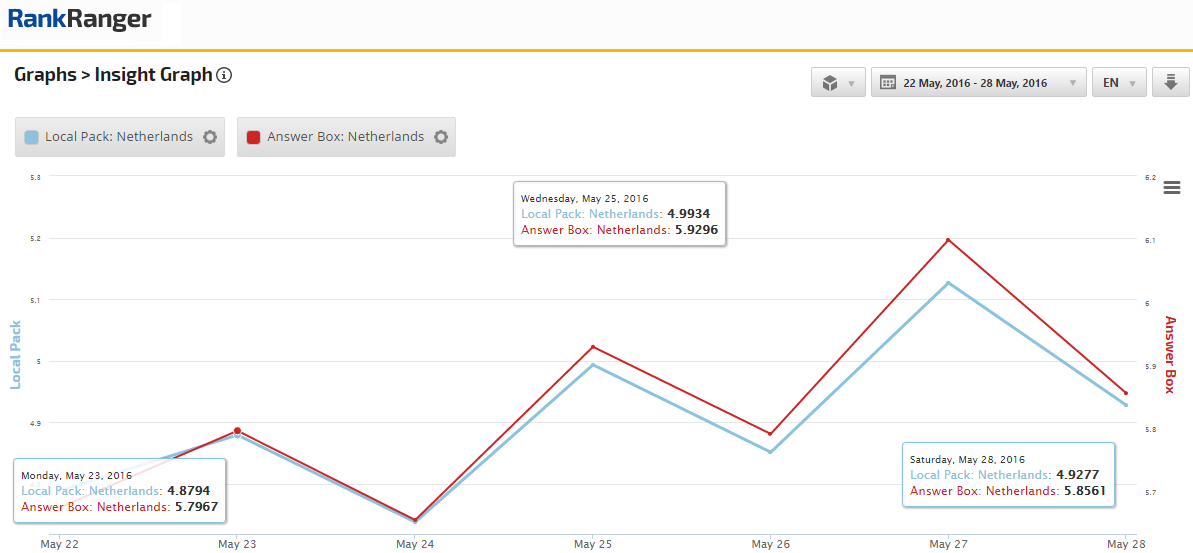Click the Rank Ranger logo
The image size is (1193, 553).
tap(80, 19)
